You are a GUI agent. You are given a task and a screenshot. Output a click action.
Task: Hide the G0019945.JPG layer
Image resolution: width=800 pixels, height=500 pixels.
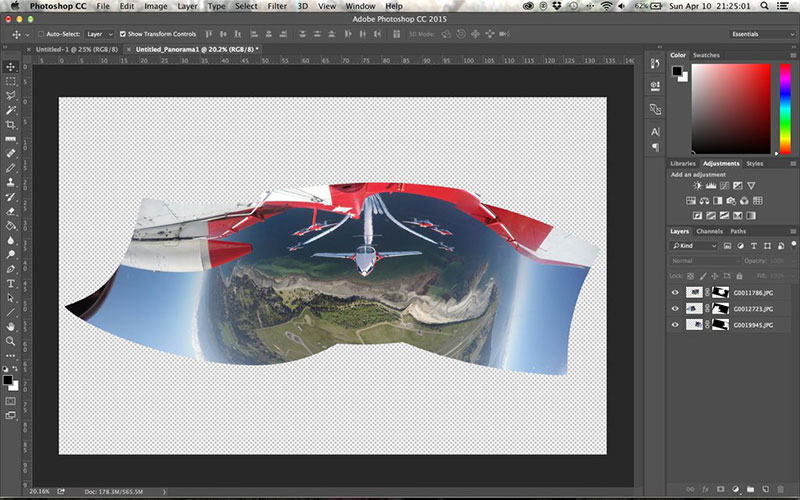coord(676,324)
